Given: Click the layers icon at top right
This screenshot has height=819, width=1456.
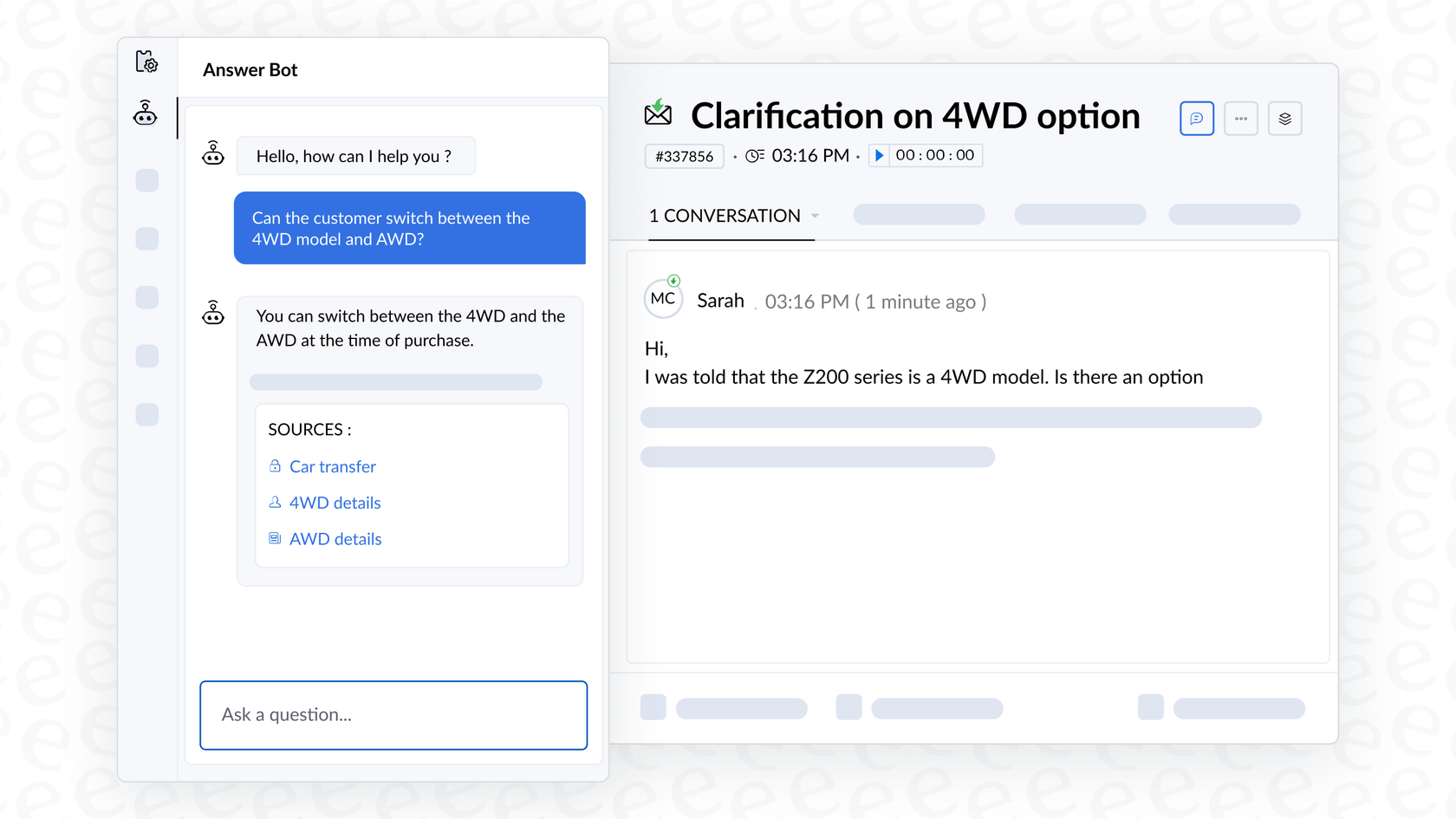Looking at the screenshot, I should tap(1285, 118).
